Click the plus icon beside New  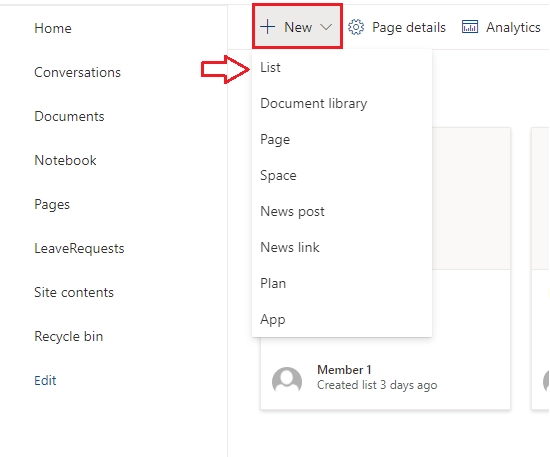pyautogui.click(x=267, y=27)
